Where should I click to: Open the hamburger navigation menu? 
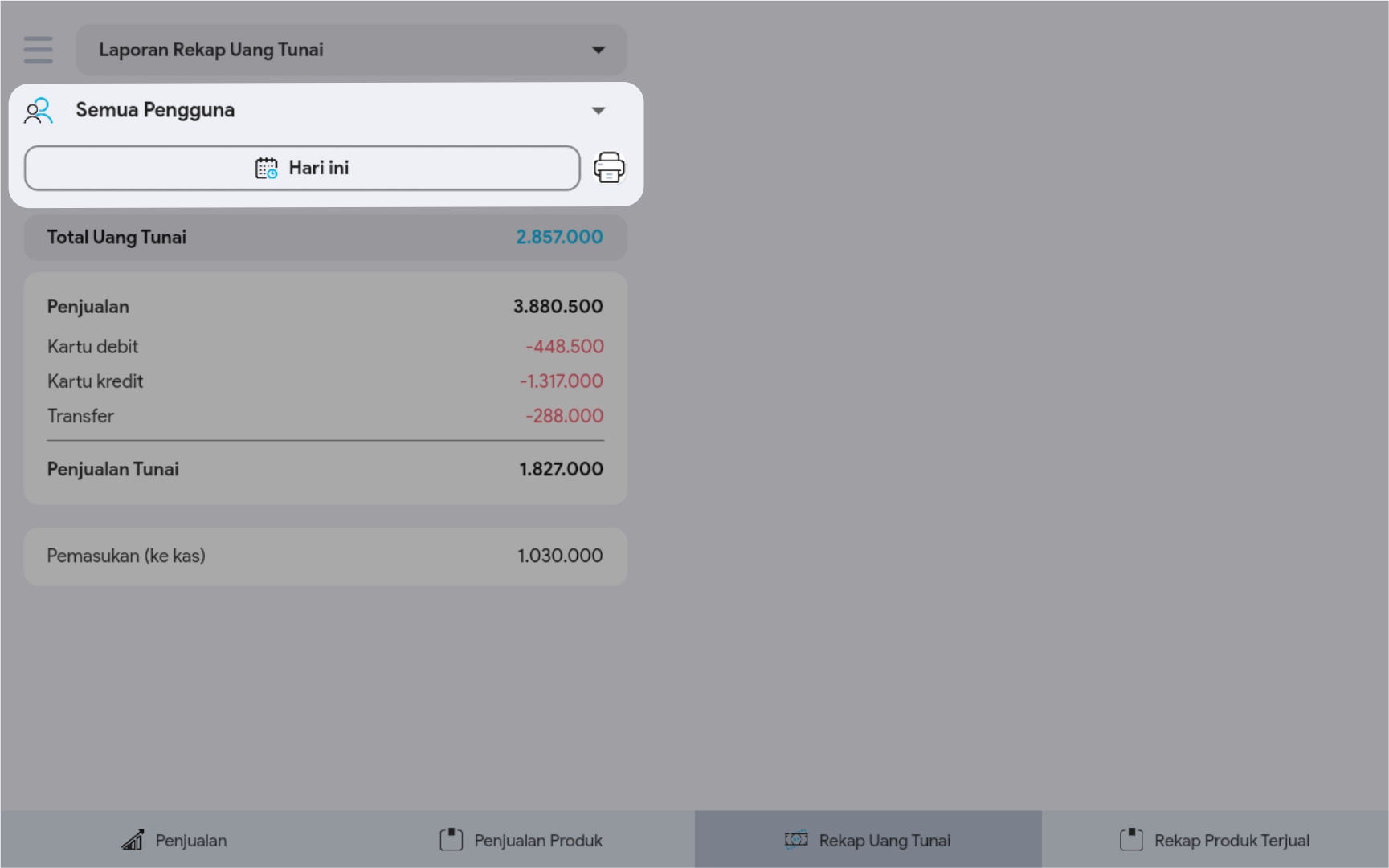[38, 50]
